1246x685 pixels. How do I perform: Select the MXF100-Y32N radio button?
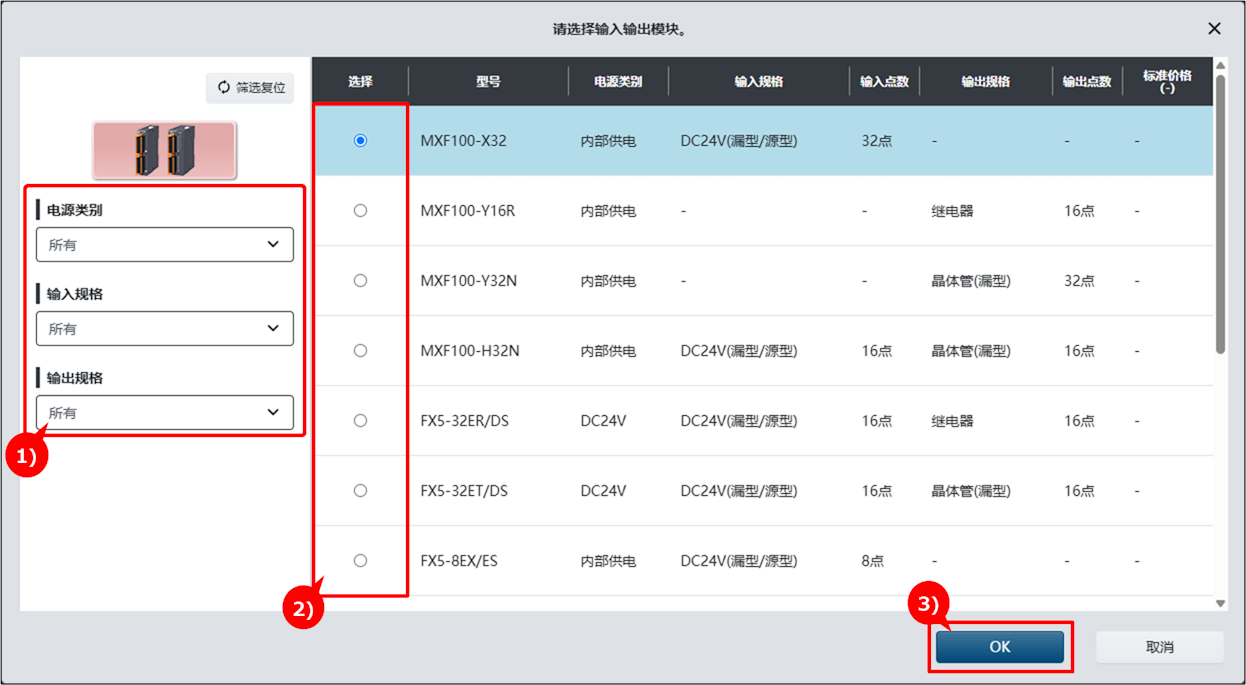360,281
